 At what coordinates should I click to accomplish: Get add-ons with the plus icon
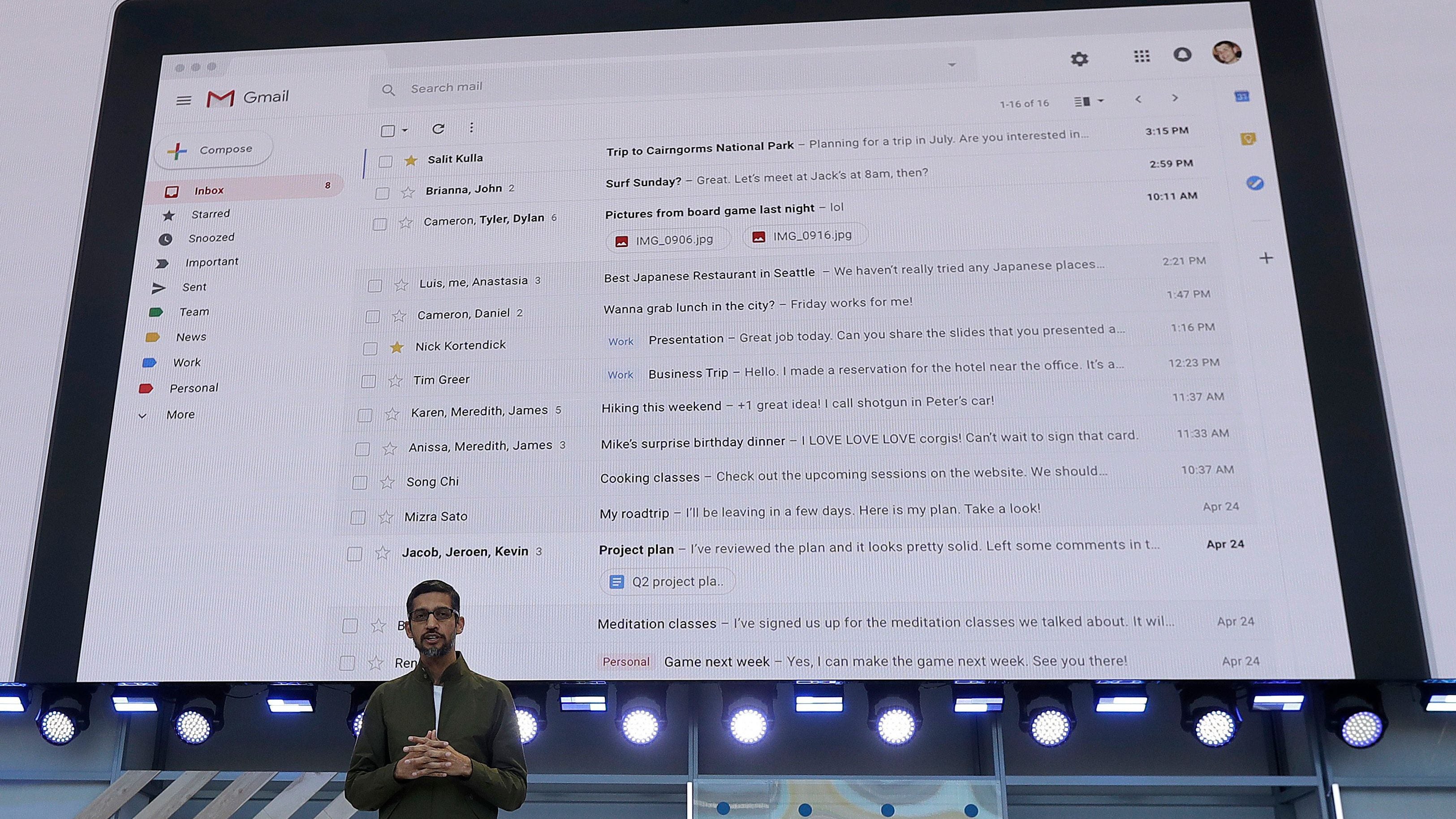tap(1266, 258)
